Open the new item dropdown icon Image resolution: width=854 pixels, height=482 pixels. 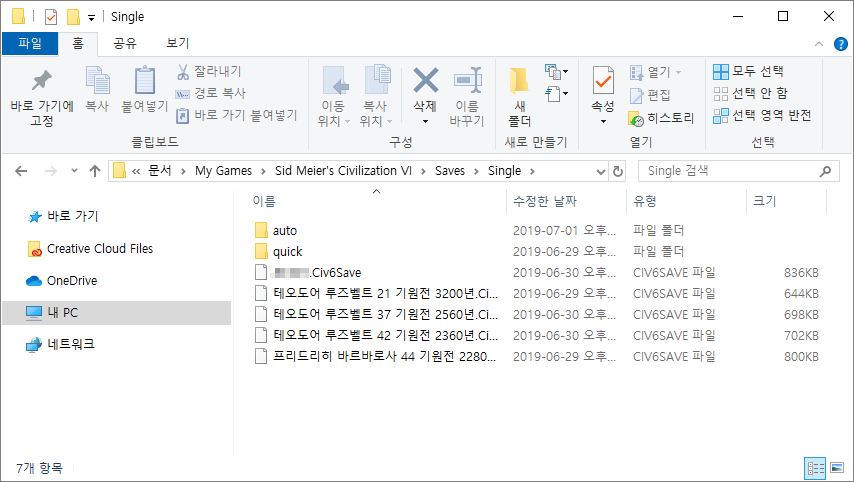pos(556,71)
